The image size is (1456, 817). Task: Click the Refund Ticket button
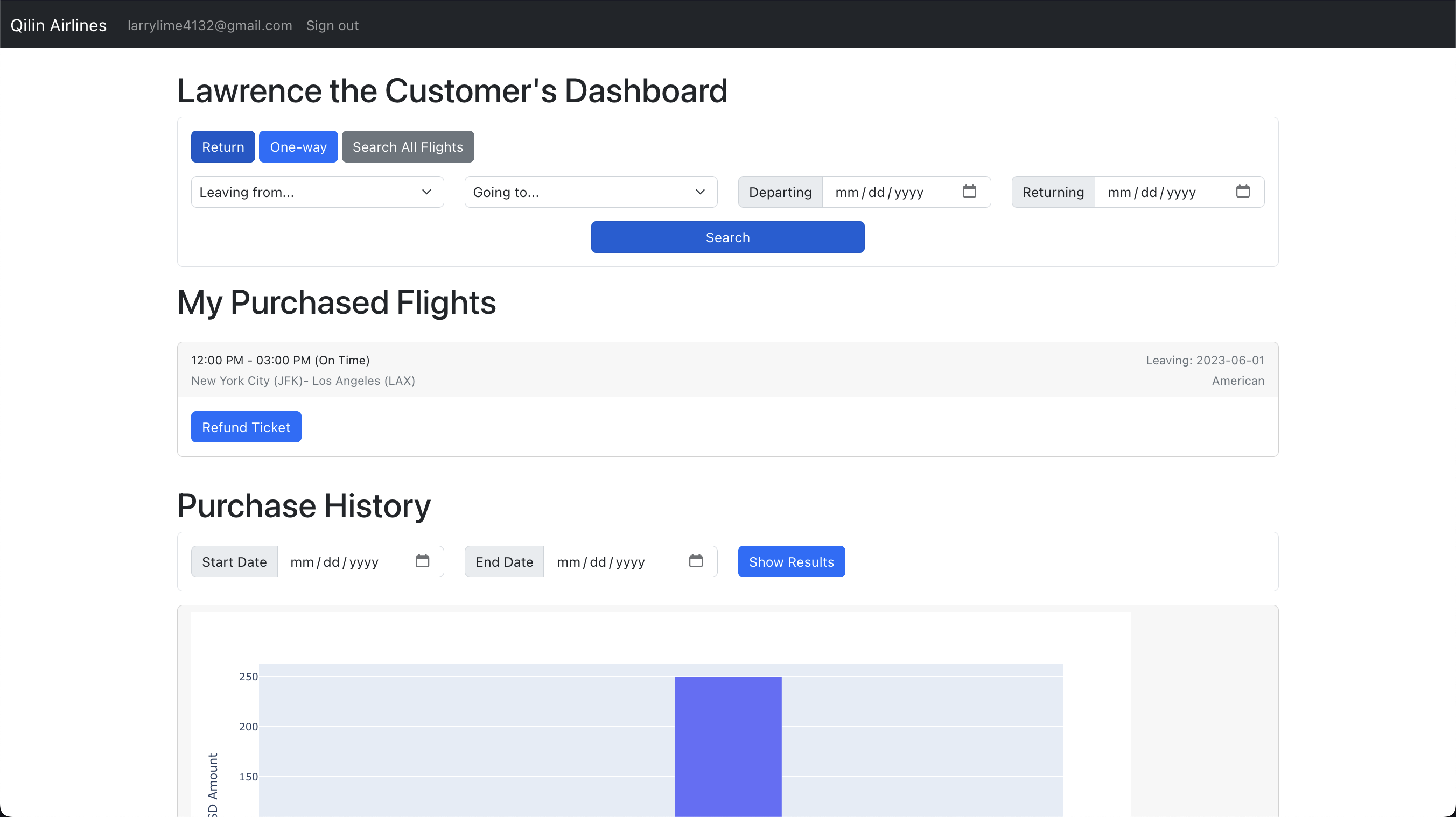coord(246,427)
